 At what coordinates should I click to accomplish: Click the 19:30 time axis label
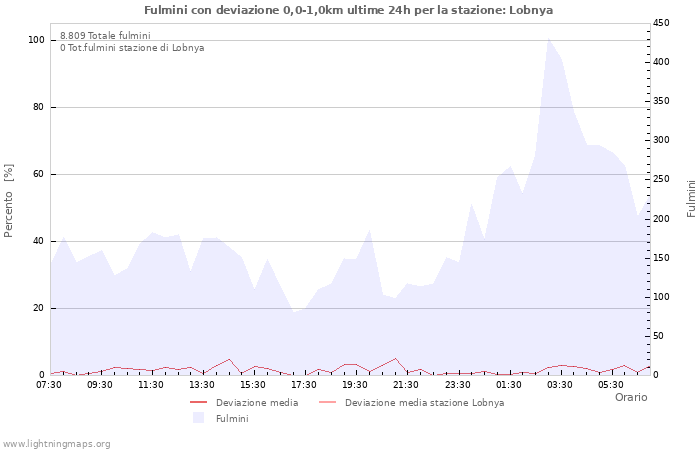click(355, 385)
